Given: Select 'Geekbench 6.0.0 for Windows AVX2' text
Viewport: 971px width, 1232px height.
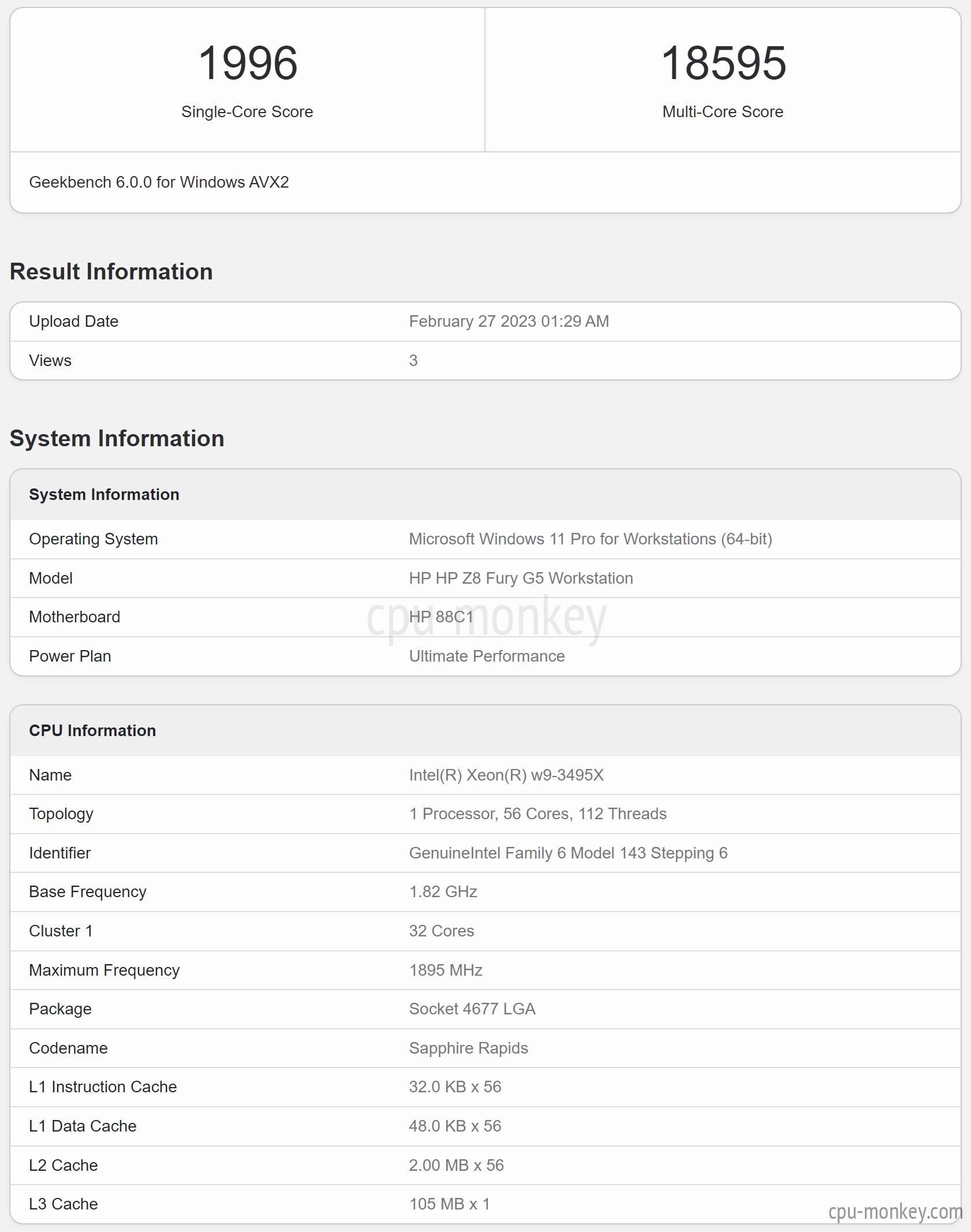Looking at the screenshot, I should 159,182.
